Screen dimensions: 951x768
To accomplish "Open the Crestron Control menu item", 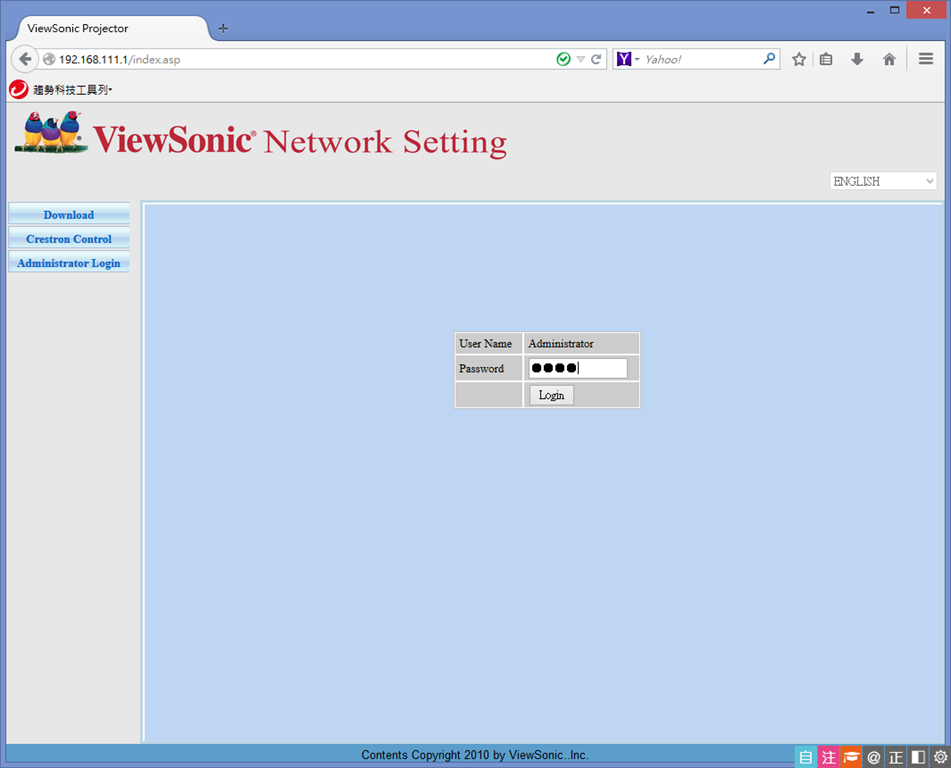I will [x=69, y=239].
